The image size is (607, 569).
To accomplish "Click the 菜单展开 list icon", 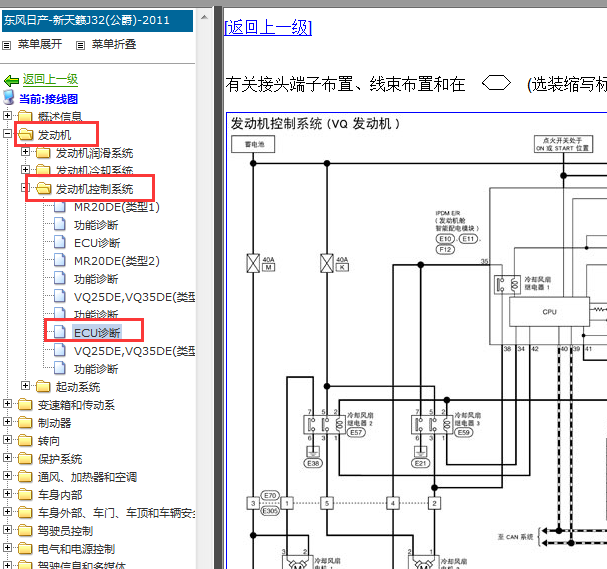I will click(x=7, y=45).
